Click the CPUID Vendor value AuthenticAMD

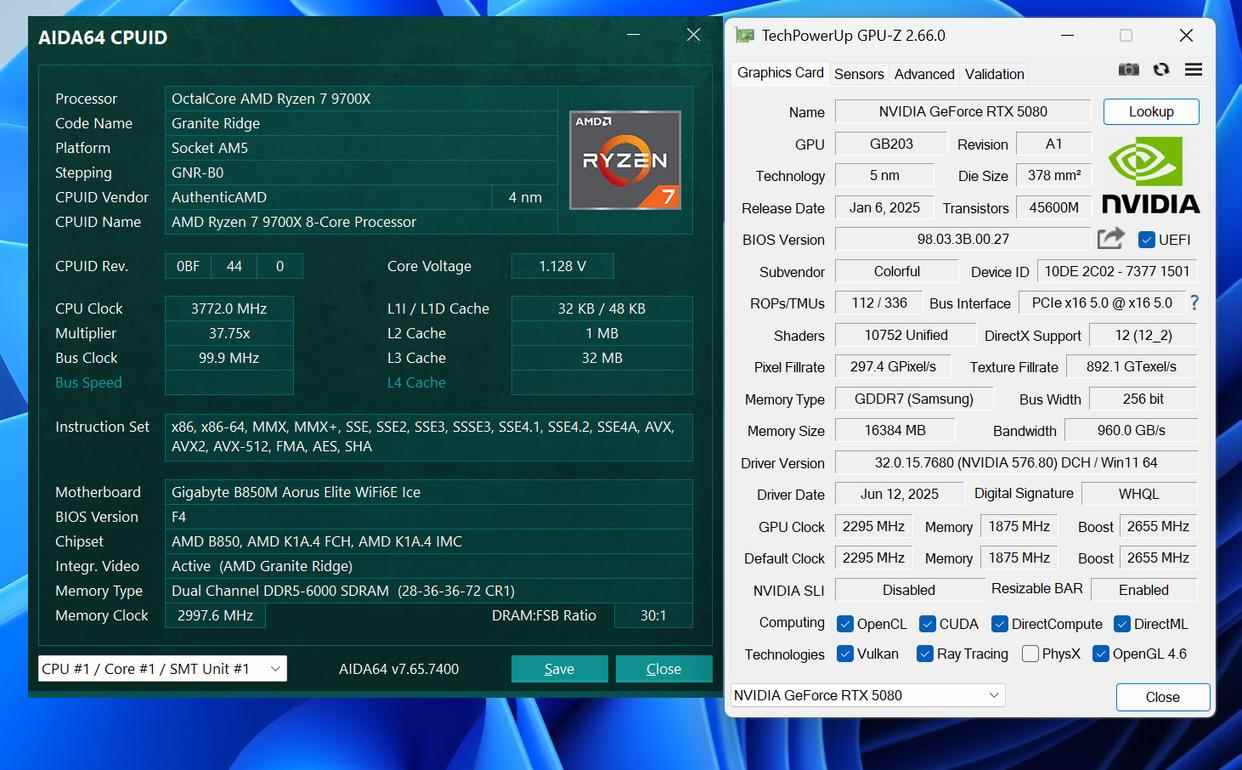tap(329, 197)
